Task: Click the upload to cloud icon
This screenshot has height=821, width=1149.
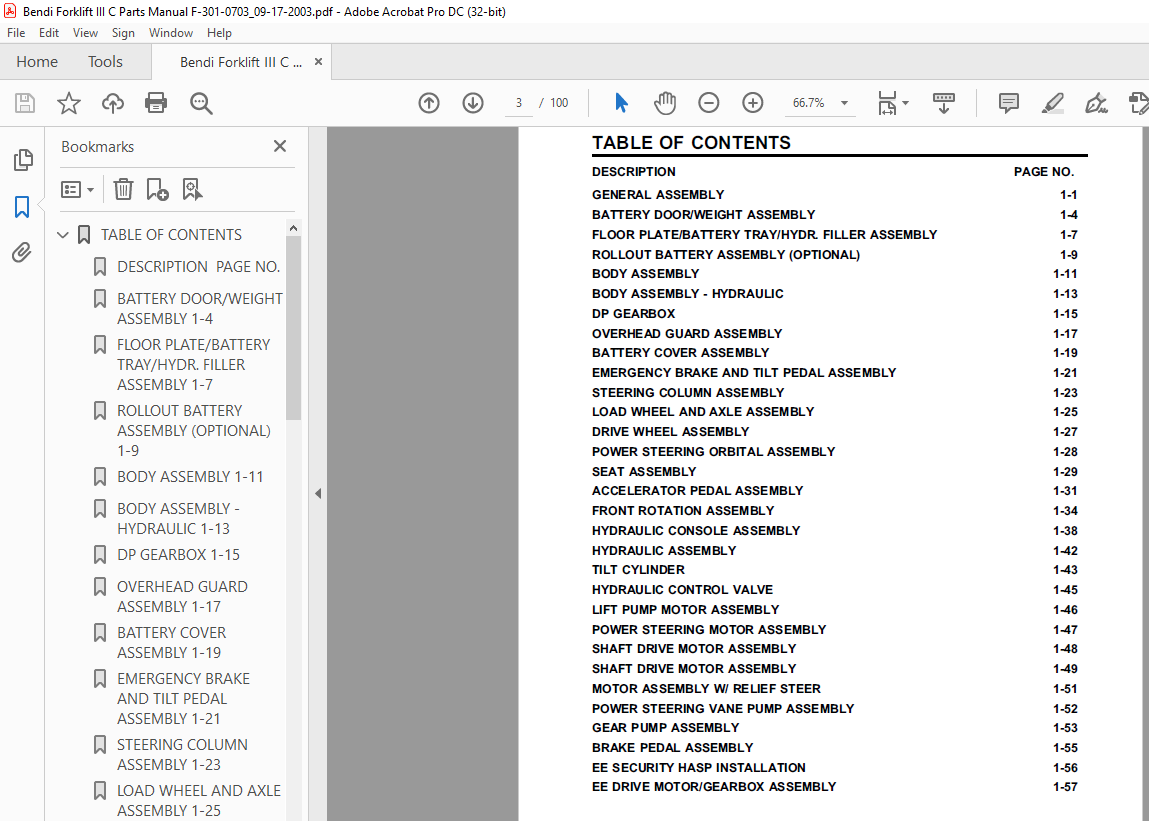Action: tap(113, 103)
